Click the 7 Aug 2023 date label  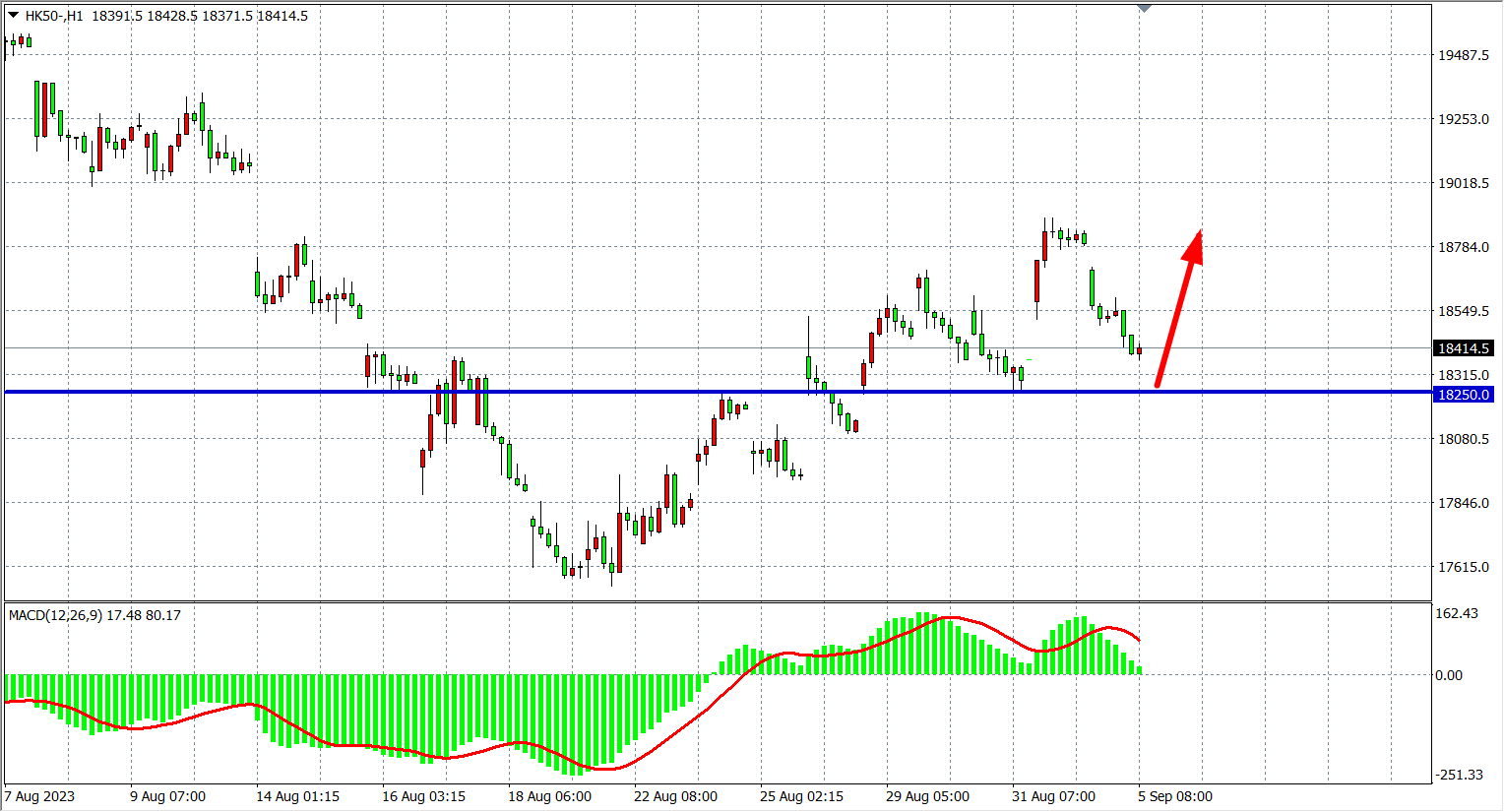(x=39, y=796)
